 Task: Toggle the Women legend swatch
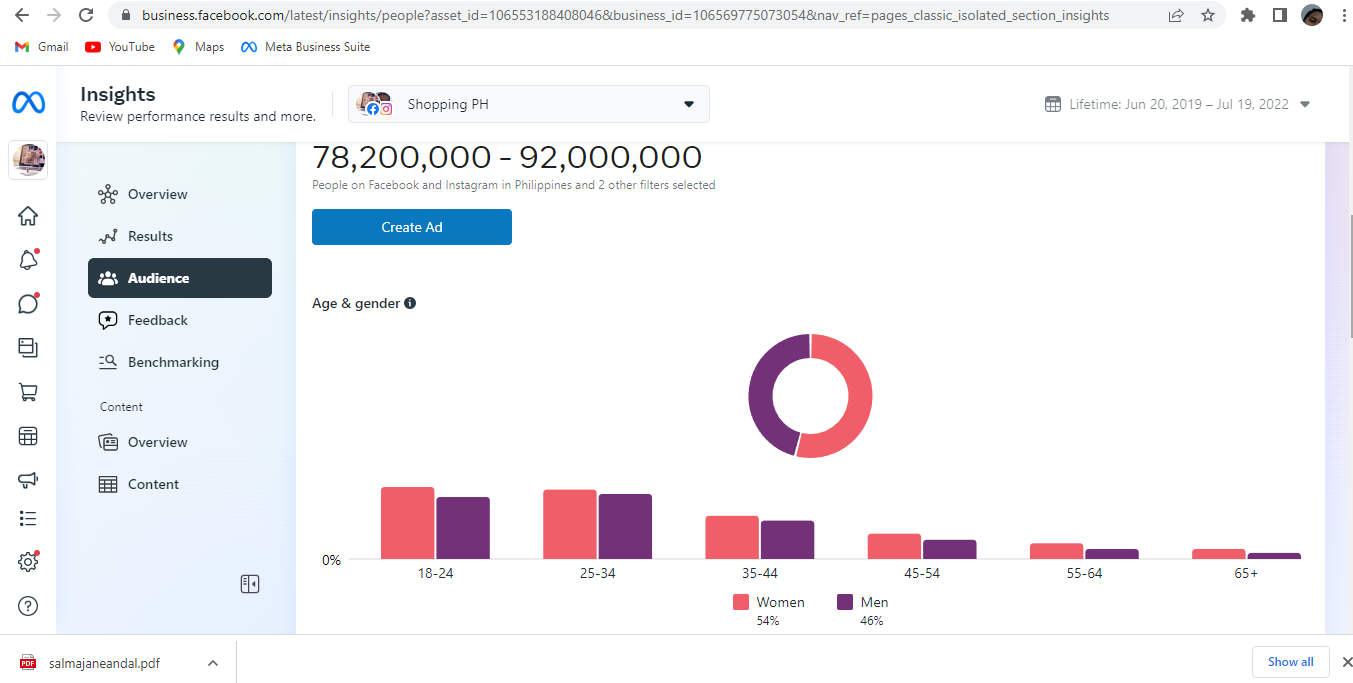coord(741,602)
